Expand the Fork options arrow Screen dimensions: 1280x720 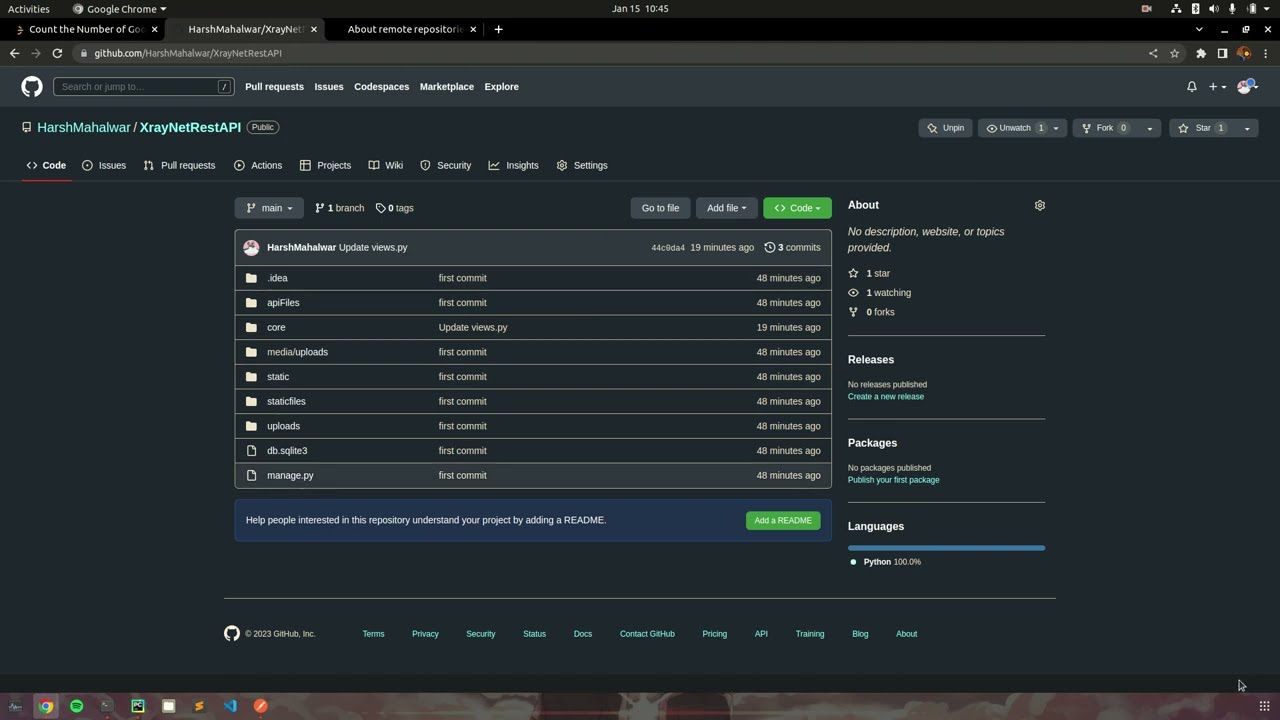tap(1149, 128)
